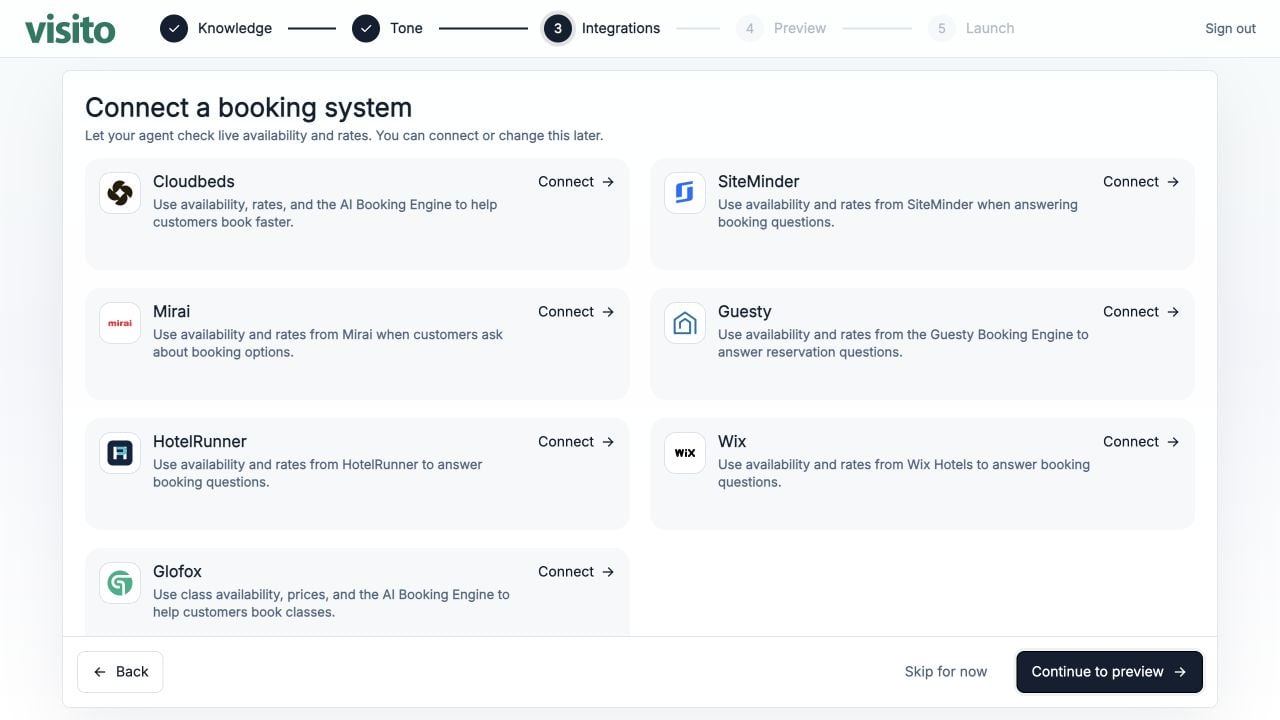1280x720 pixels.
Task: Connect the Guesty Booking Engine
Action: (1141, 312)
